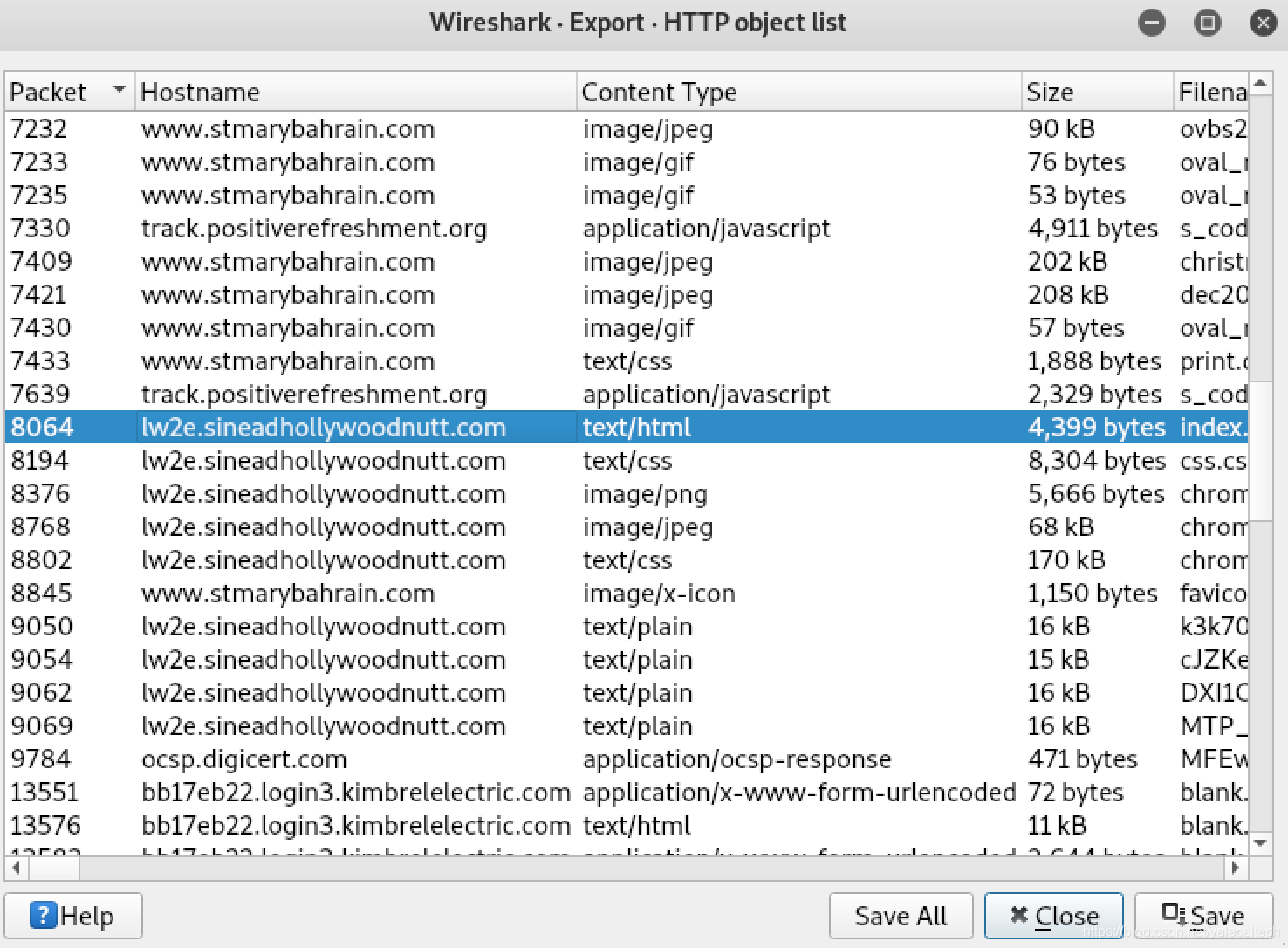Close the HTTP object list dialog
This screenshot has height=948, width=1288.
[x=1053, y=916]
